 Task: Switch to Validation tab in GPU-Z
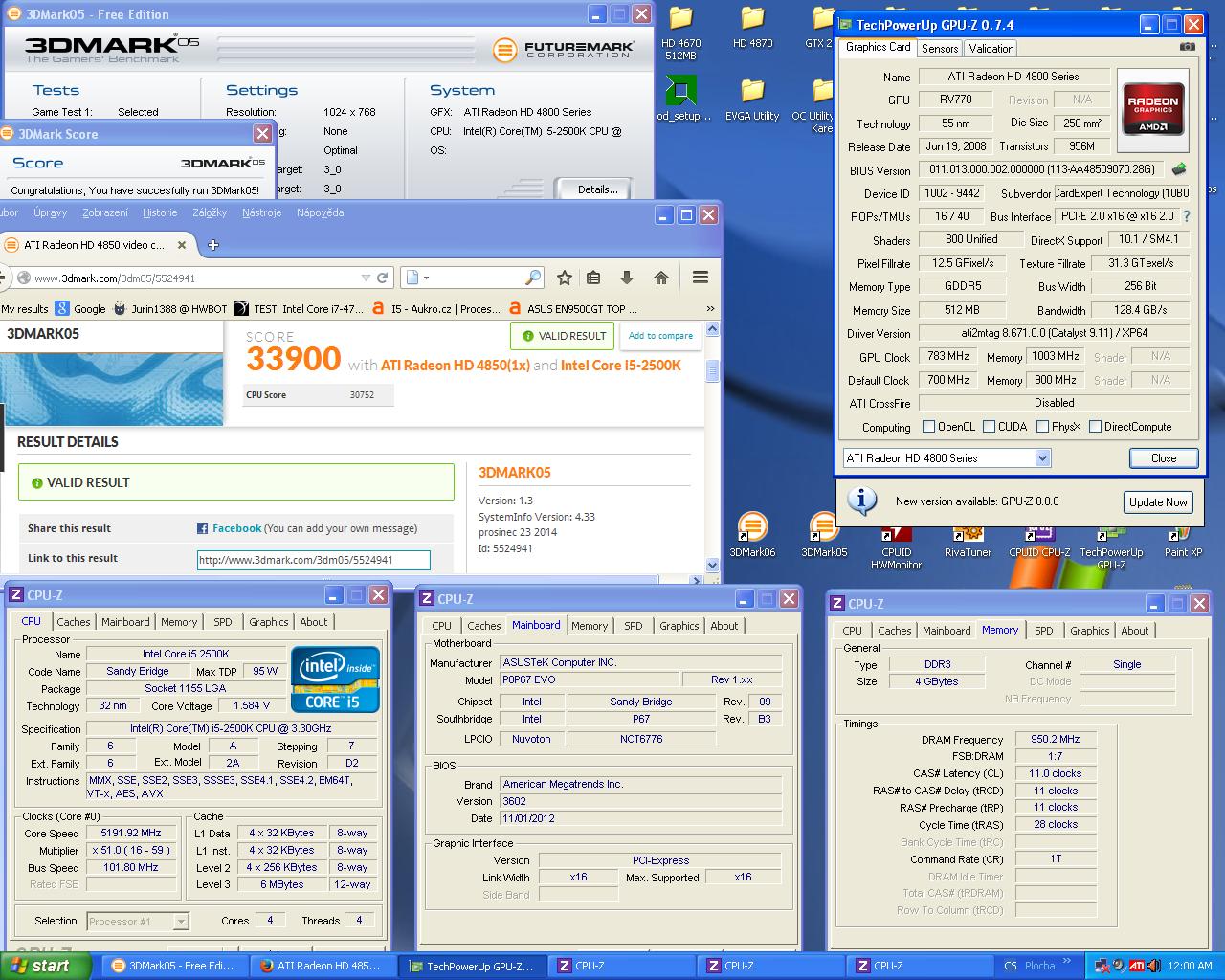click(991, 48)
